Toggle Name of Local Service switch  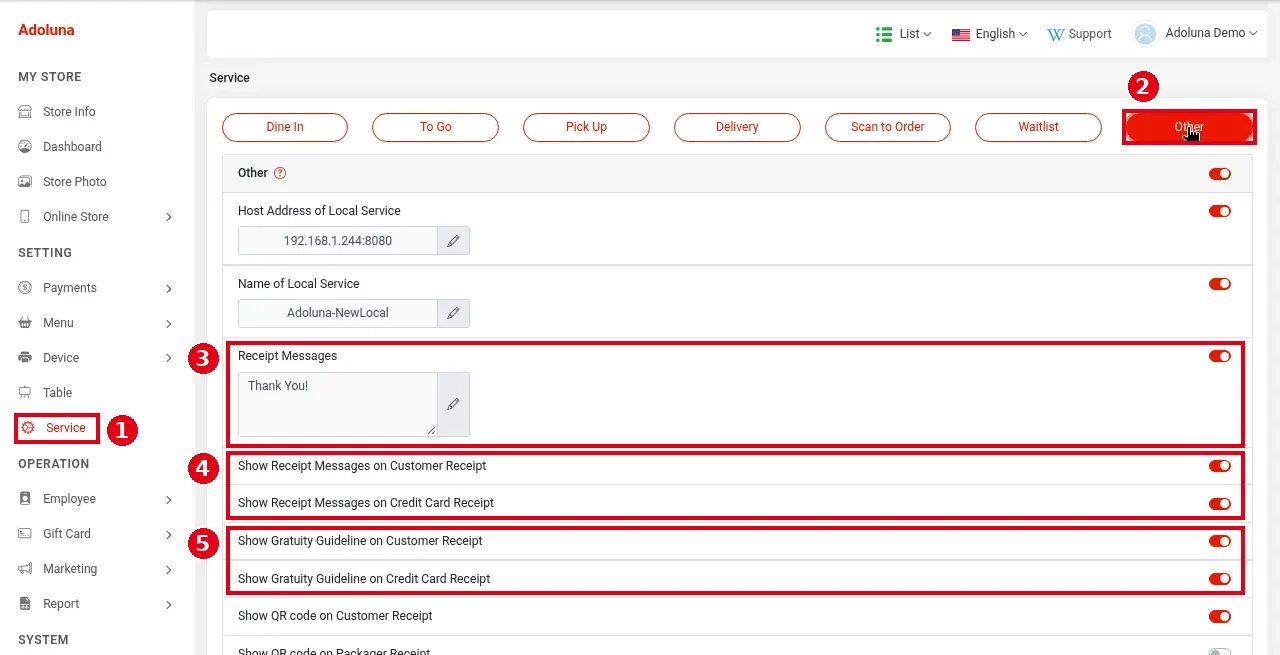pyautogui.click(x=1220, y=284)
